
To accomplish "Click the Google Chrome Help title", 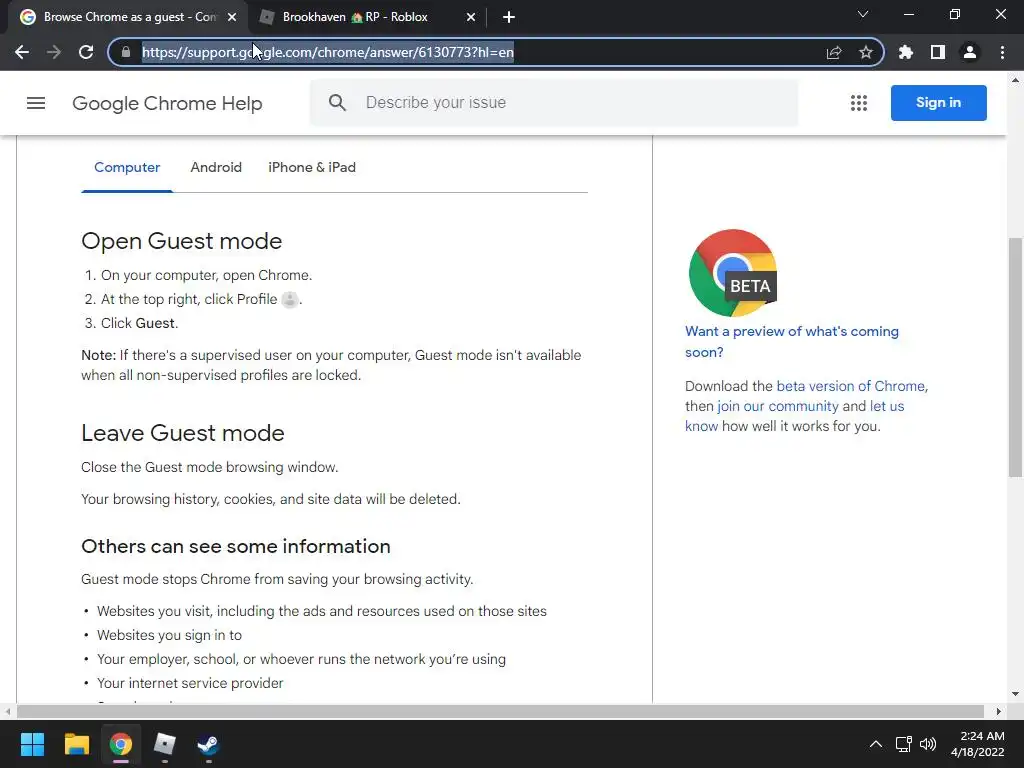I will point(167,103).
